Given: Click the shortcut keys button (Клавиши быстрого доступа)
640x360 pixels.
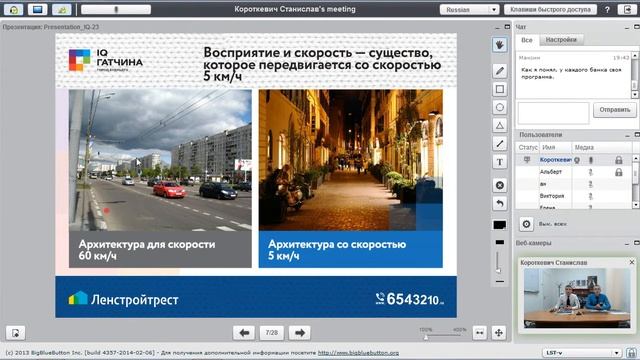Looking at the screenshot, I should click(x=550, y=9).
